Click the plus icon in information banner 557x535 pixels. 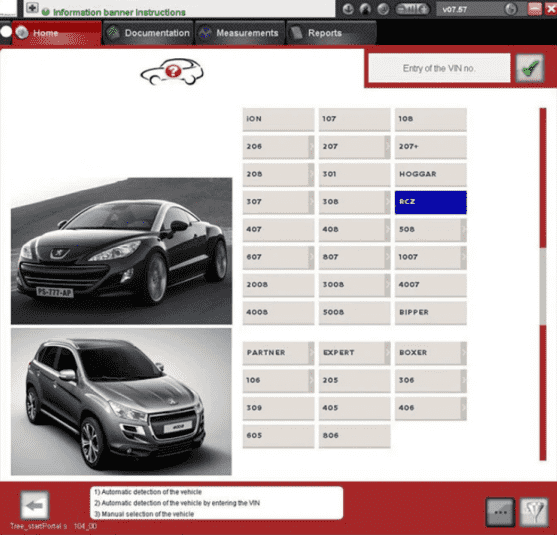point(32,8)
